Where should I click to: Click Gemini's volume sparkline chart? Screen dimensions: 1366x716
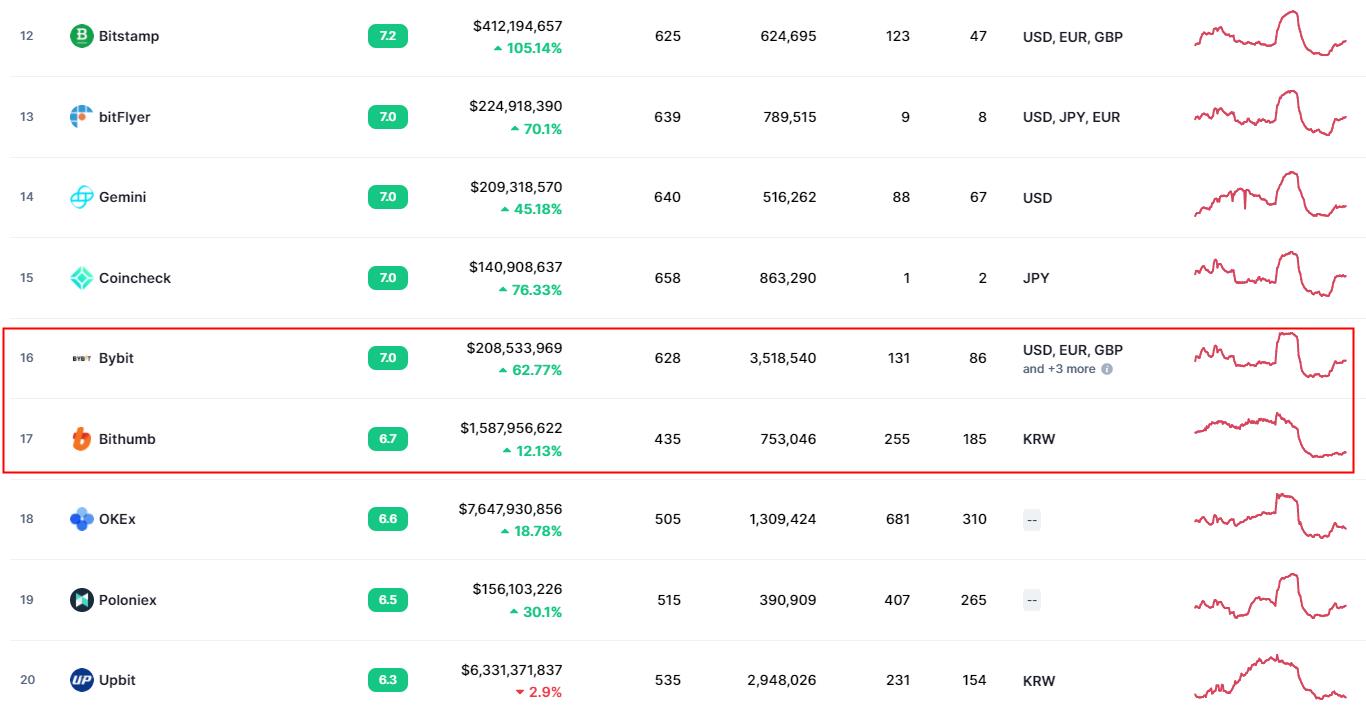point(1271,194)
